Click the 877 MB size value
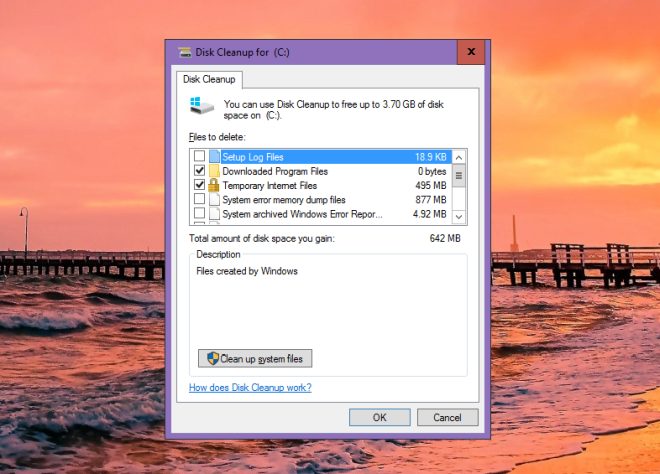 pyautogui.click(x=431, y=200)
